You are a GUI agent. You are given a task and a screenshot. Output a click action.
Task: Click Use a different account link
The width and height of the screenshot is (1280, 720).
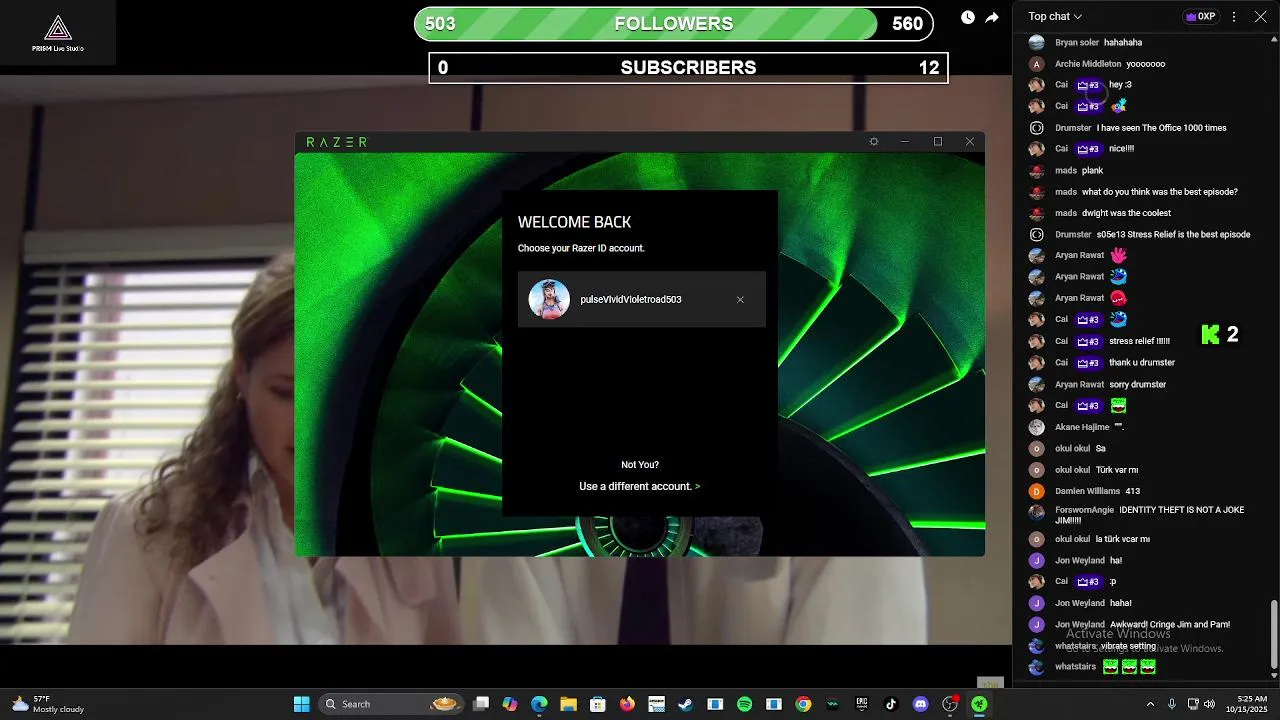639,486
